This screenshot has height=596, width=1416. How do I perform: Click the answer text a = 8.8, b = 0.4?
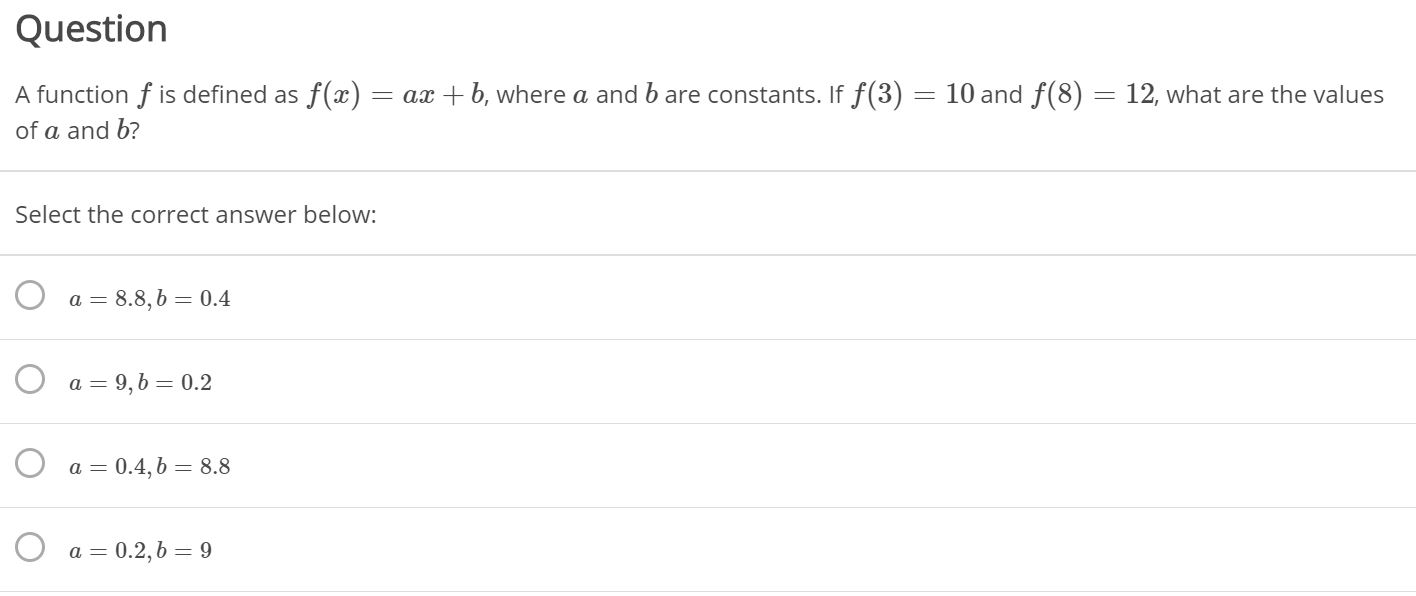click(x=149, y=296)
